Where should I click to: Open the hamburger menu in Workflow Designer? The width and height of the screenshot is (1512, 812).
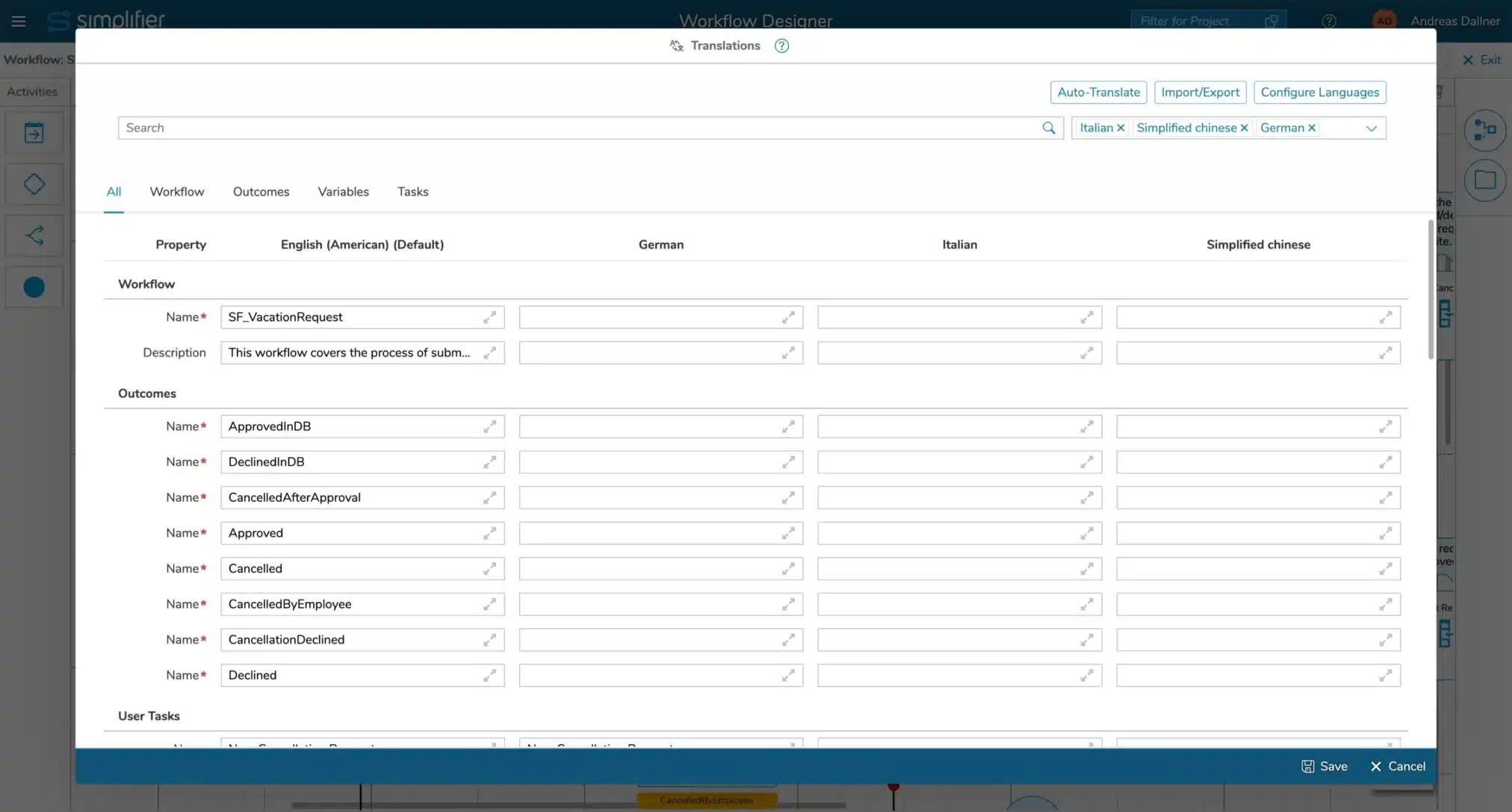click(x=19, y=21)
